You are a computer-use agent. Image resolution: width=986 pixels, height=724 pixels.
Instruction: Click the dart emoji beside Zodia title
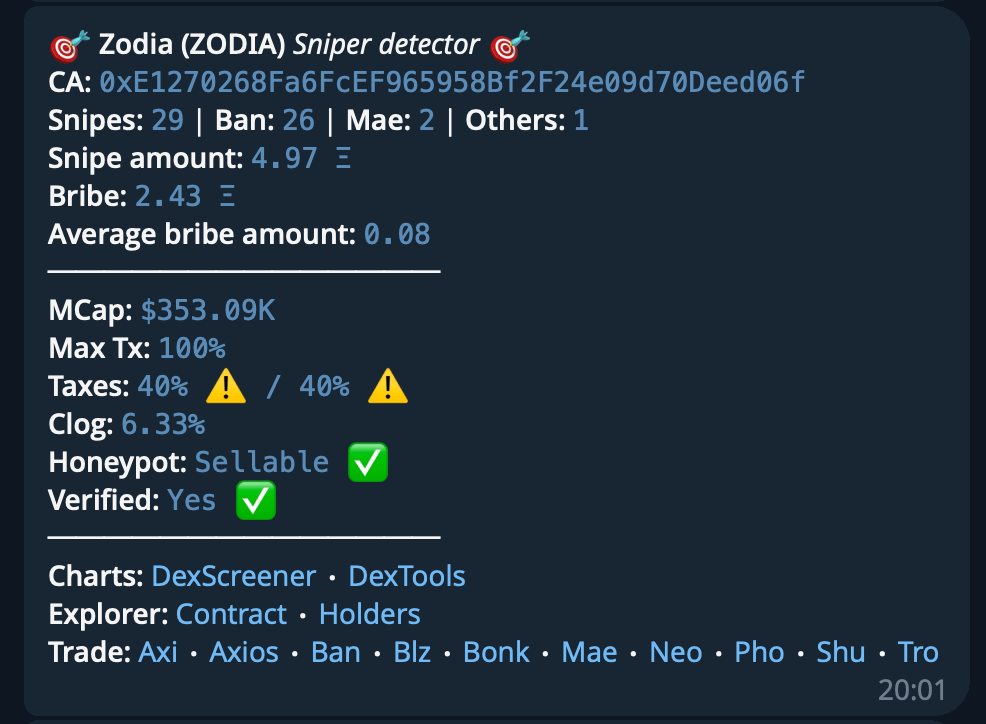click(67, 44)
